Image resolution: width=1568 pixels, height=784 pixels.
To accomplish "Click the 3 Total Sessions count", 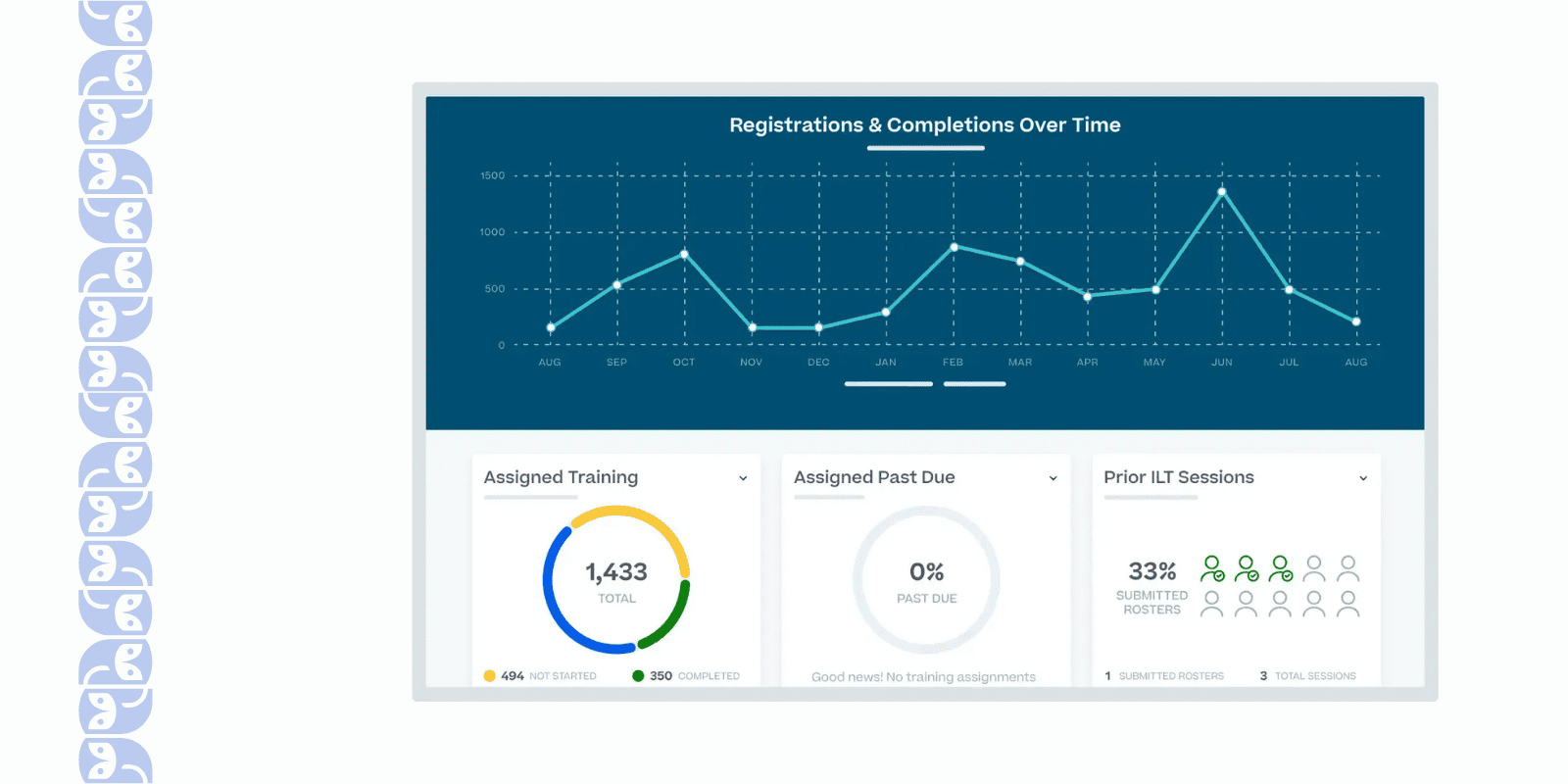I will click(x=1308, y=676).
